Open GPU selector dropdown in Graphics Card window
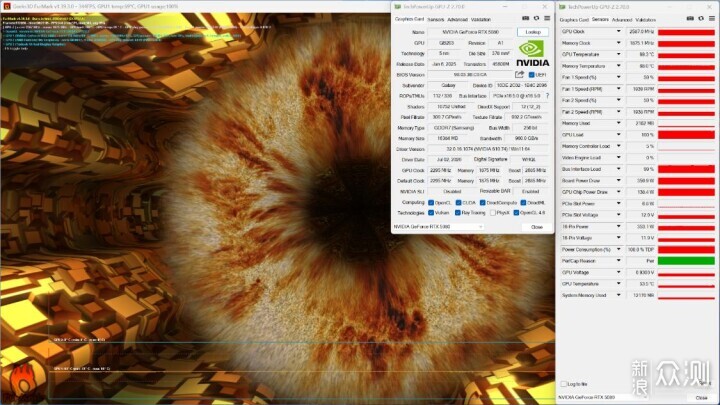This screenshot has width=720, height=405. click(x=439, y=227)
